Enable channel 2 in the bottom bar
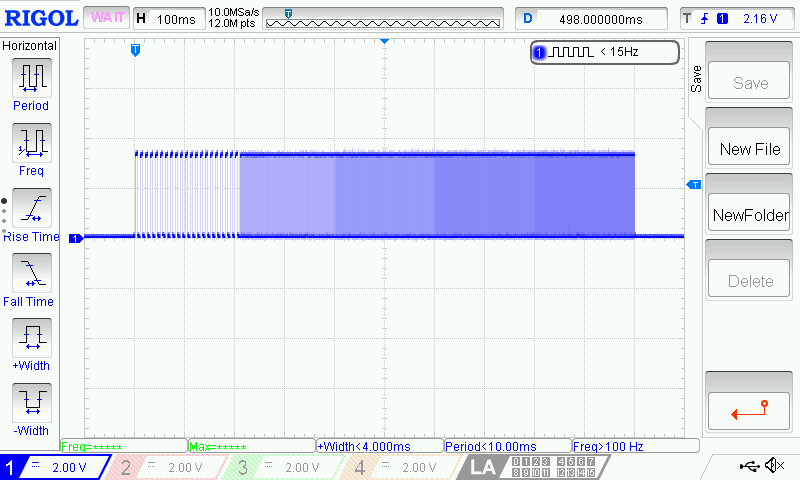Image resolution: width=800 pixels, height=480 pixels. 166,467
